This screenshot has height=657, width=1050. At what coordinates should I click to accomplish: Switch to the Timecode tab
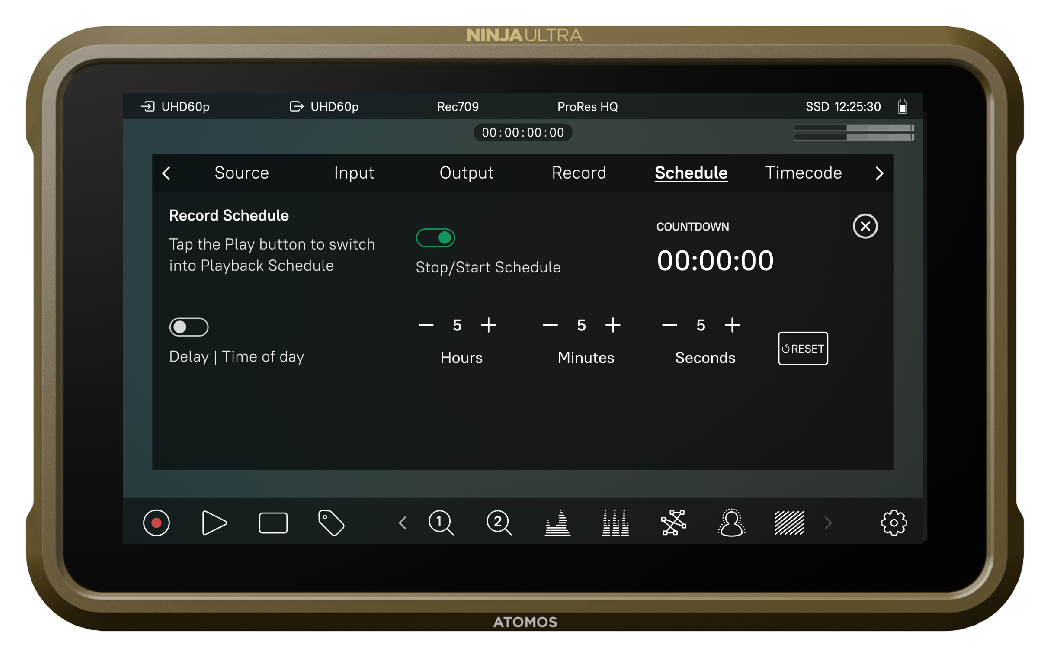point(803,173)
